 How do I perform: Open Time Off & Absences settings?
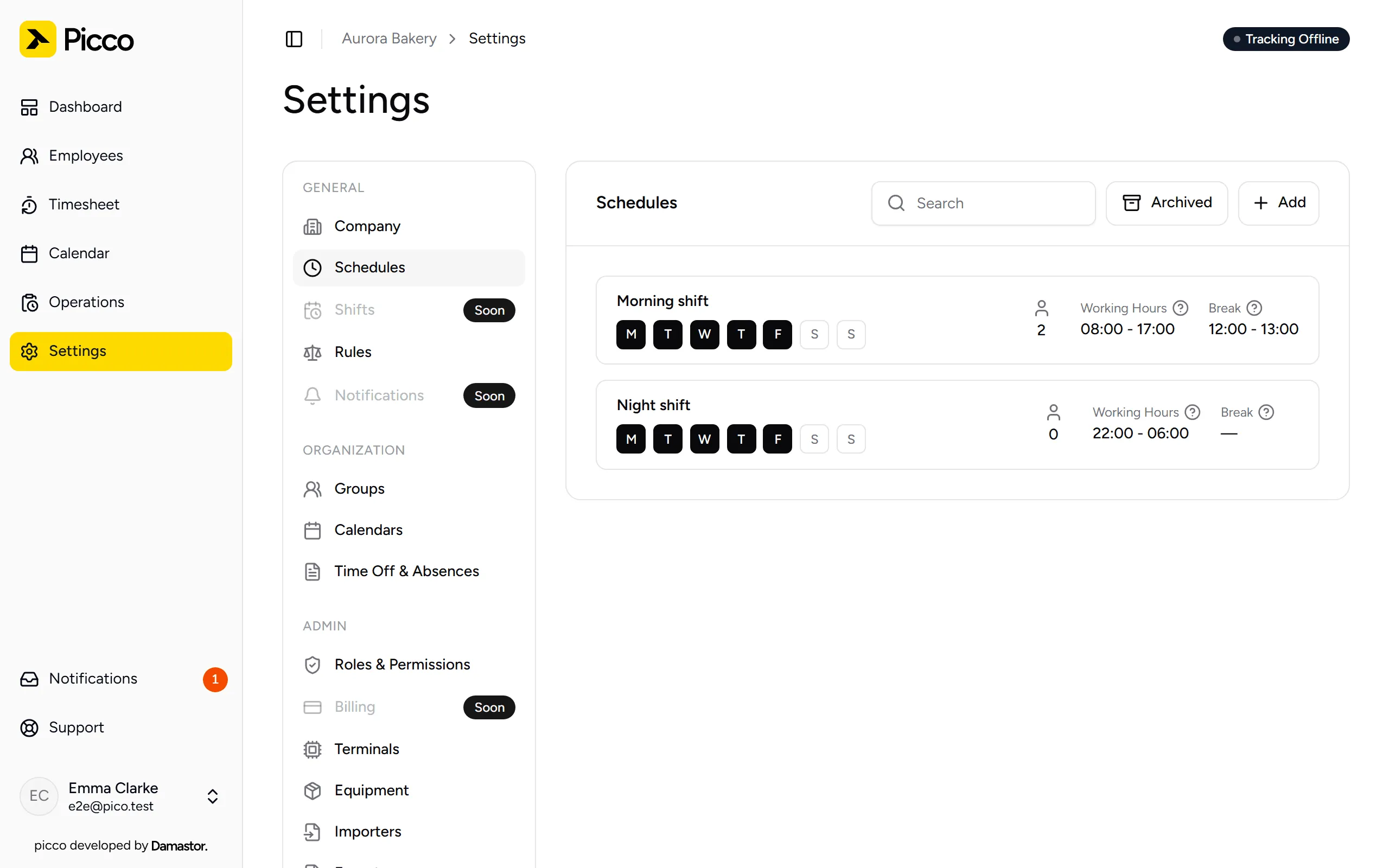coord(409,571)
